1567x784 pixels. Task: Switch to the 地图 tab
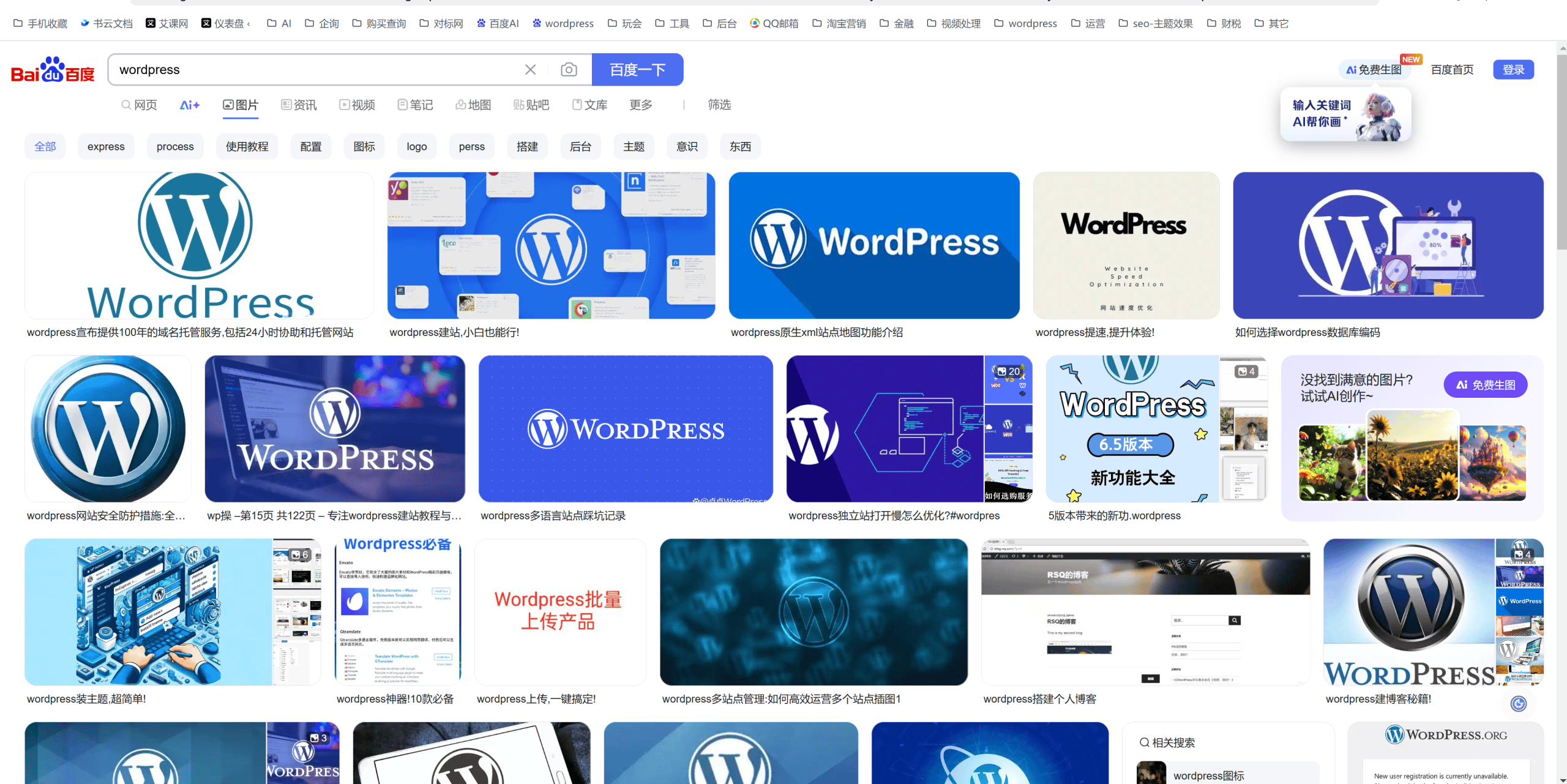pyautogui.click(x=474, y=105)
